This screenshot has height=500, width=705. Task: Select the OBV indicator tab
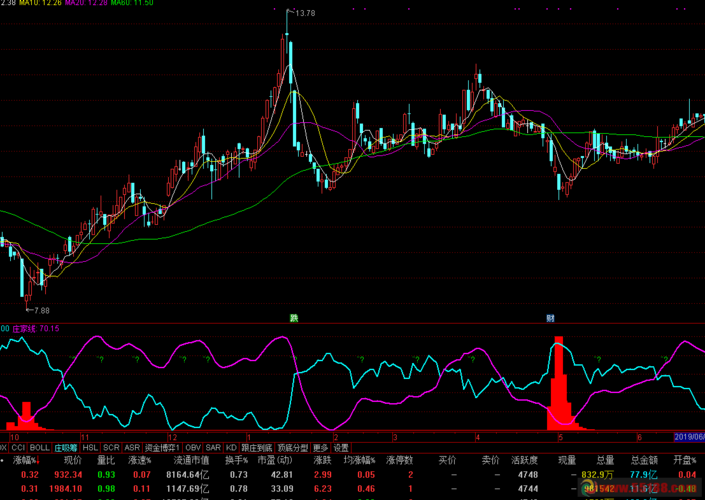193,448
